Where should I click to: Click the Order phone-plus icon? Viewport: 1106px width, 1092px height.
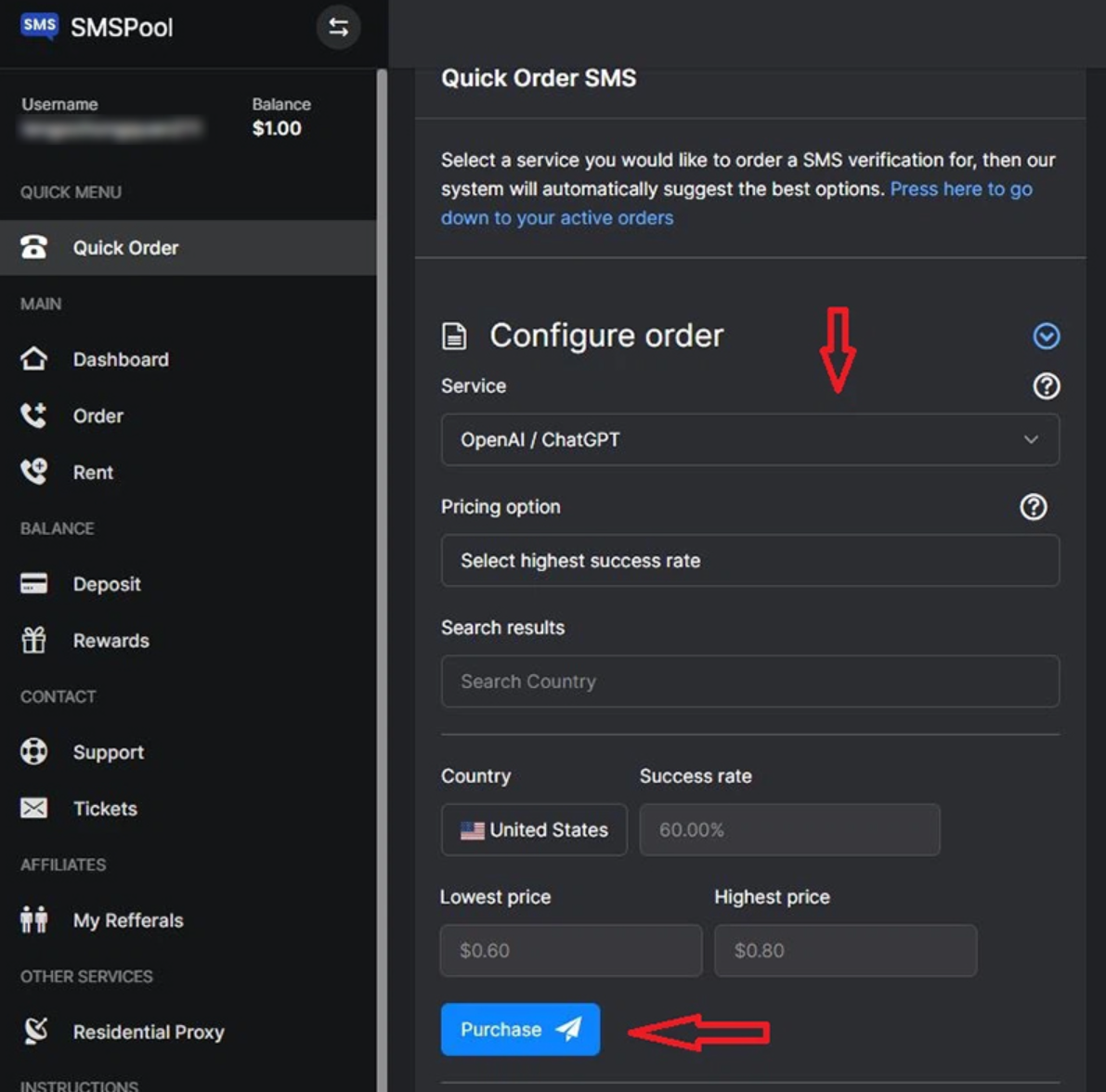point(33,415)
